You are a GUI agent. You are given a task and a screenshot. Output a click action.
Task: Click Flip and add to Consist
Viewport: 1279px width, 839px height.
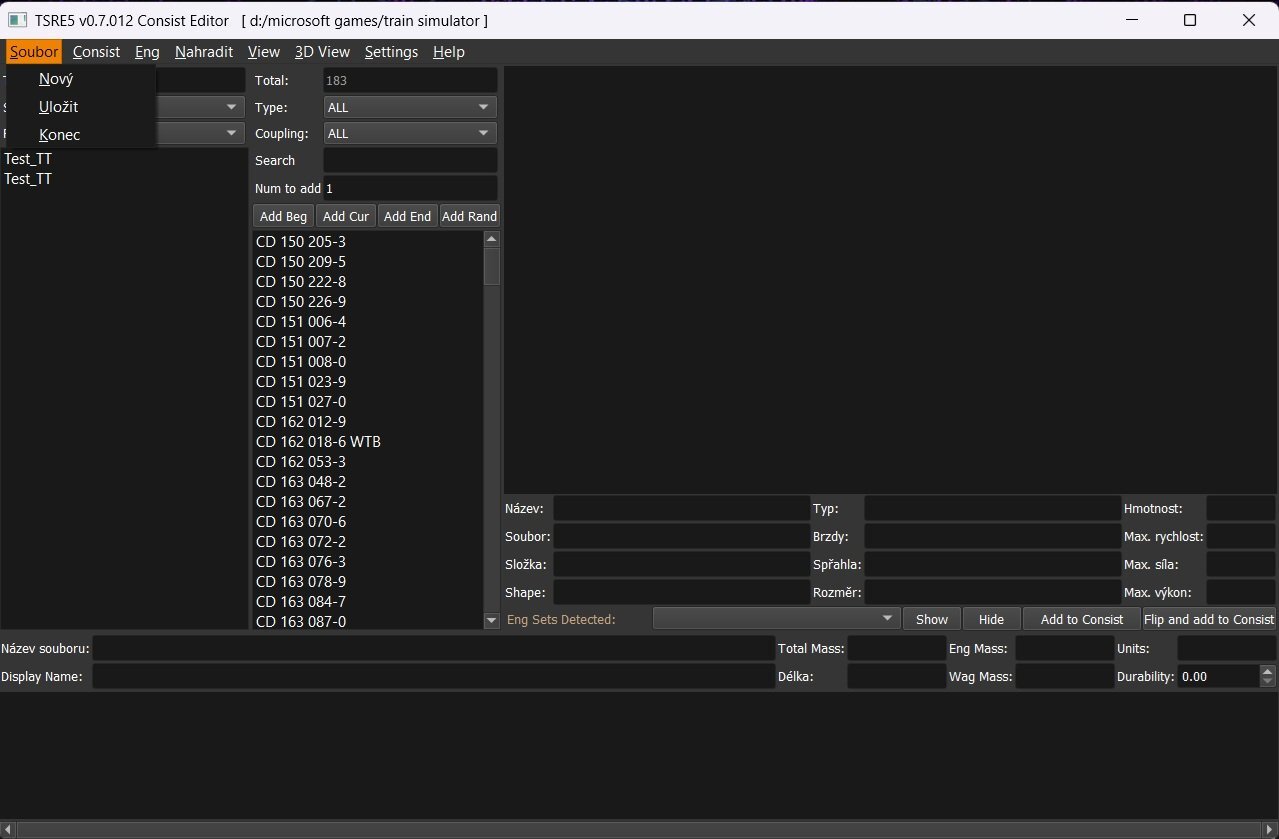(x=1208, y=619)
